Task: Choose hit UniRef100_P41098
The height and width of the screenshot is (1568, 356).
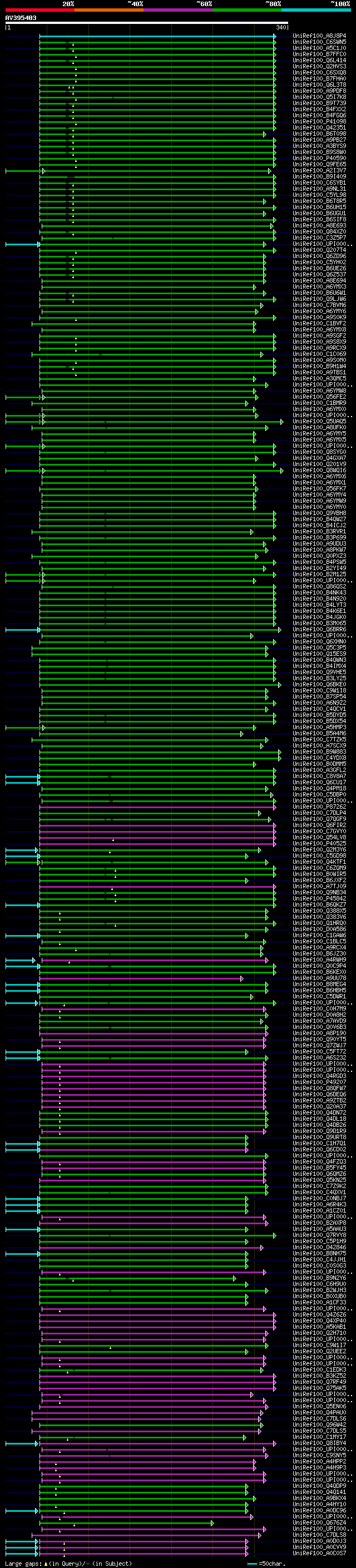Action: click(319, 122)
